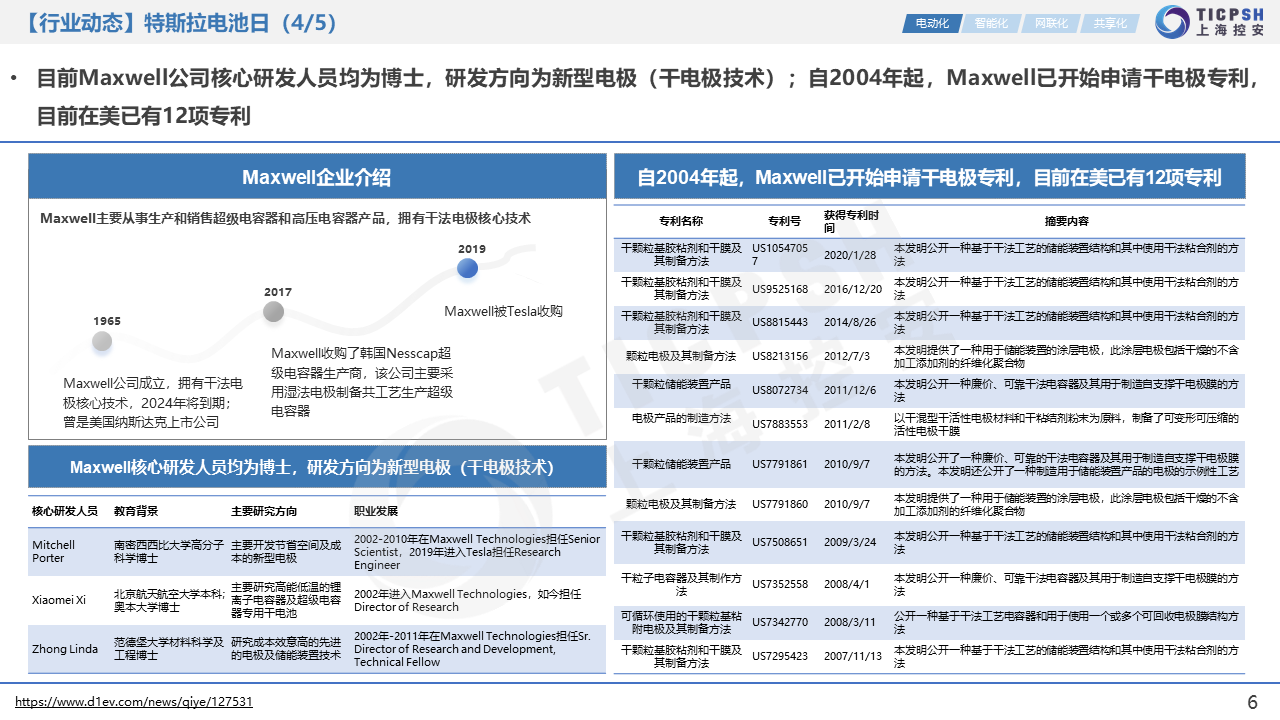
Task: Select the US7295423 patent row
Action: click(x=779, y=656)
